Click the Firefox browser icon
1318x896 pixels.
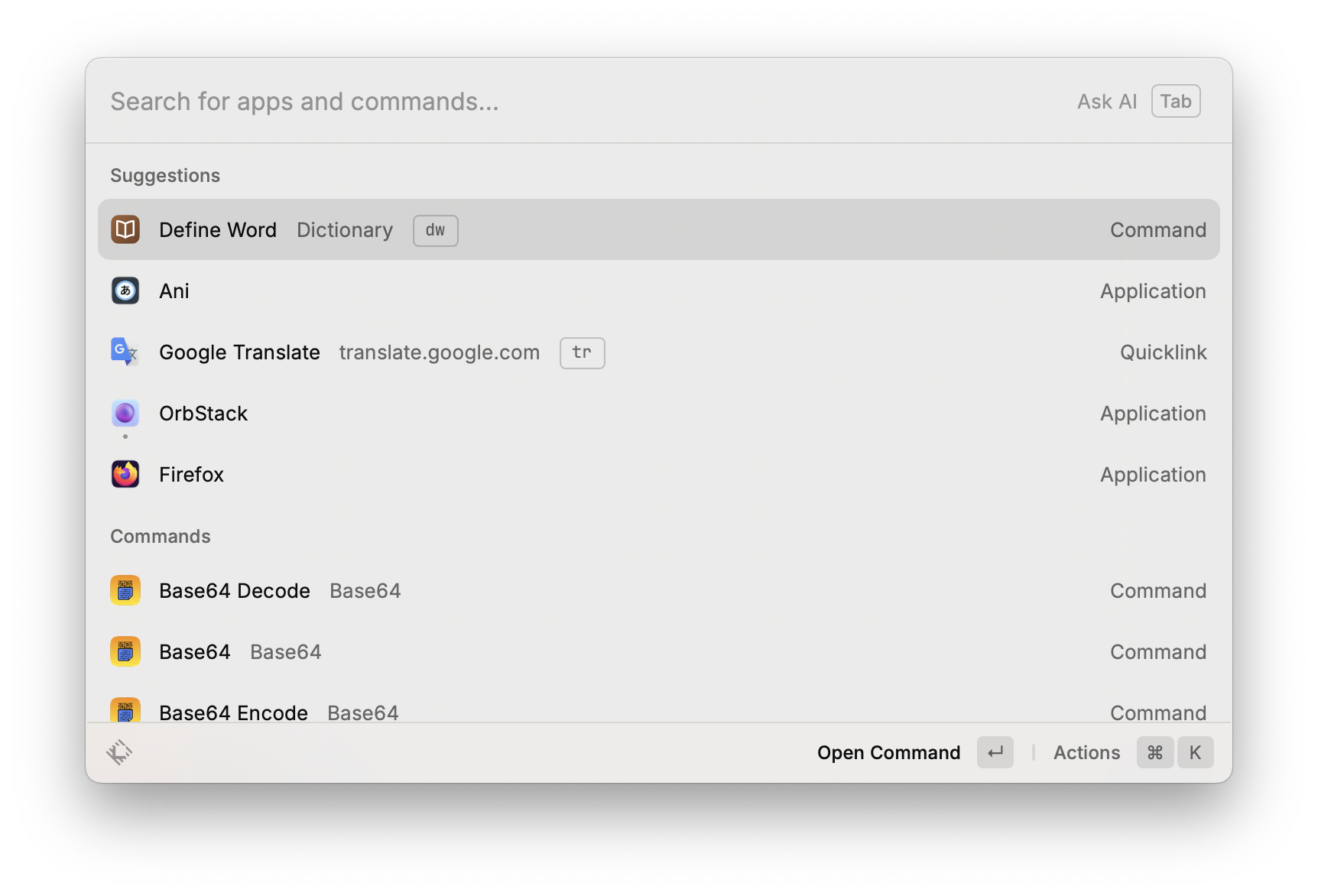tap(125, 474)
